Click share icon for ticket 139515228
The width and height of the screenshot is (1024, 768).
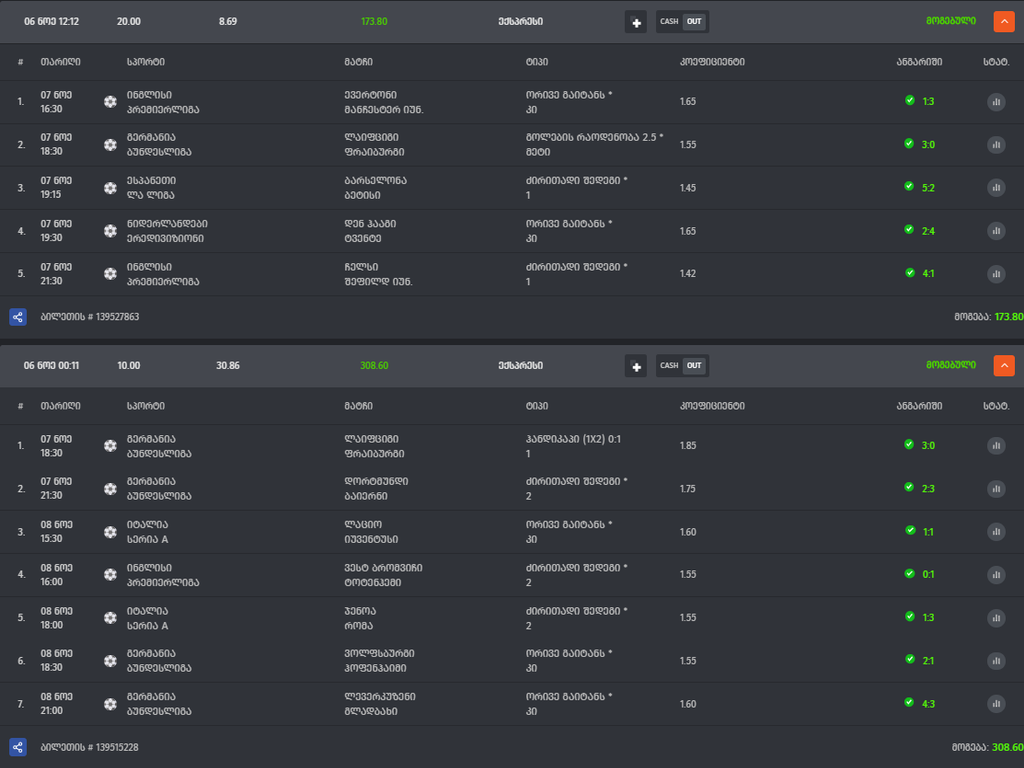click(18, 747)
